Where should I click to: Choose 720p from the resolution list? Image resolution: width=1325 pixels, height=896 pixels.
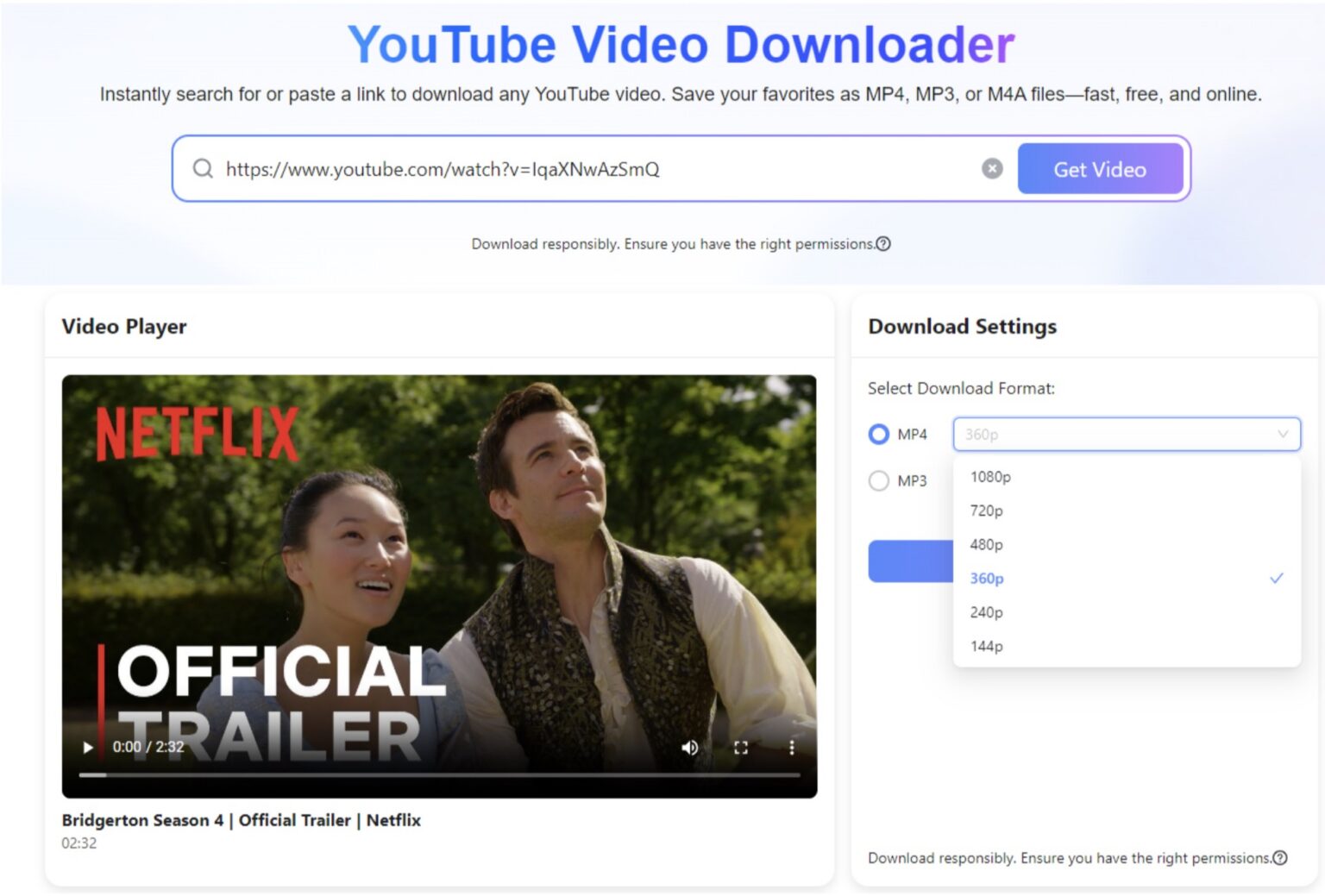click(986, 511)
